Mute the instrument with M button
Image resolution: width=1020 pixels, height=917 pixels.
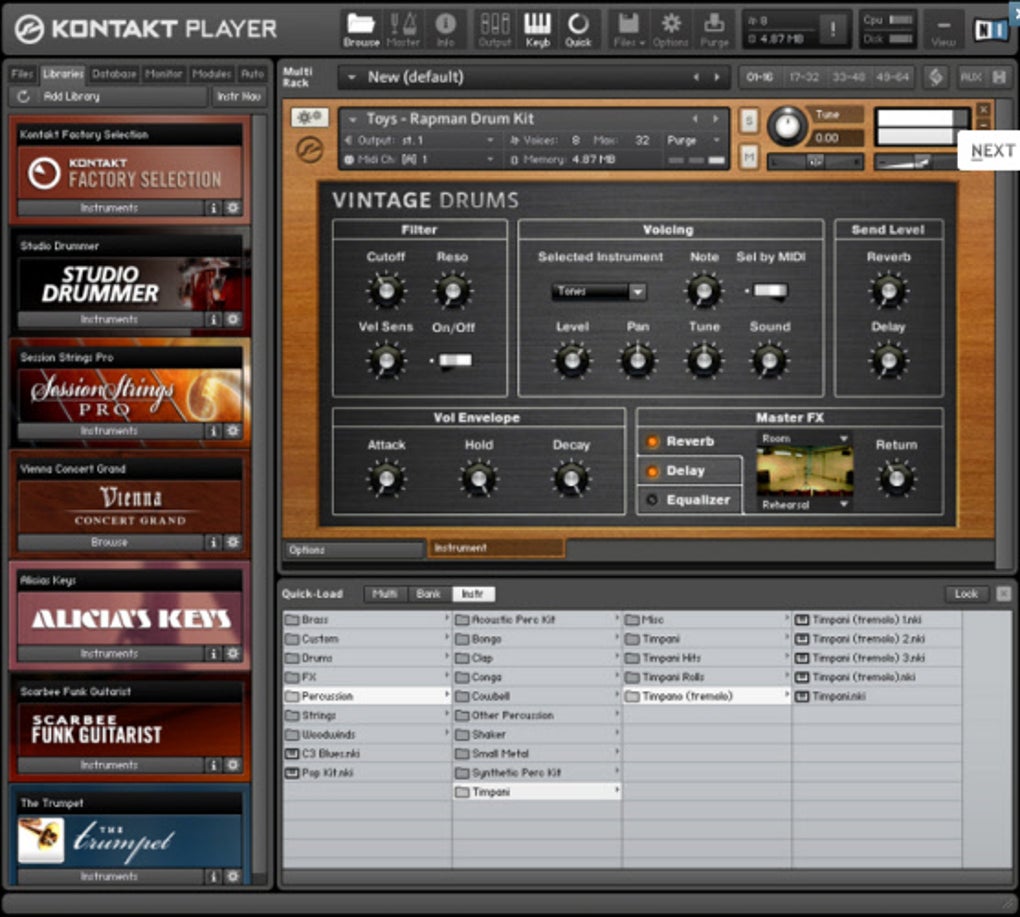coord(749,157)
